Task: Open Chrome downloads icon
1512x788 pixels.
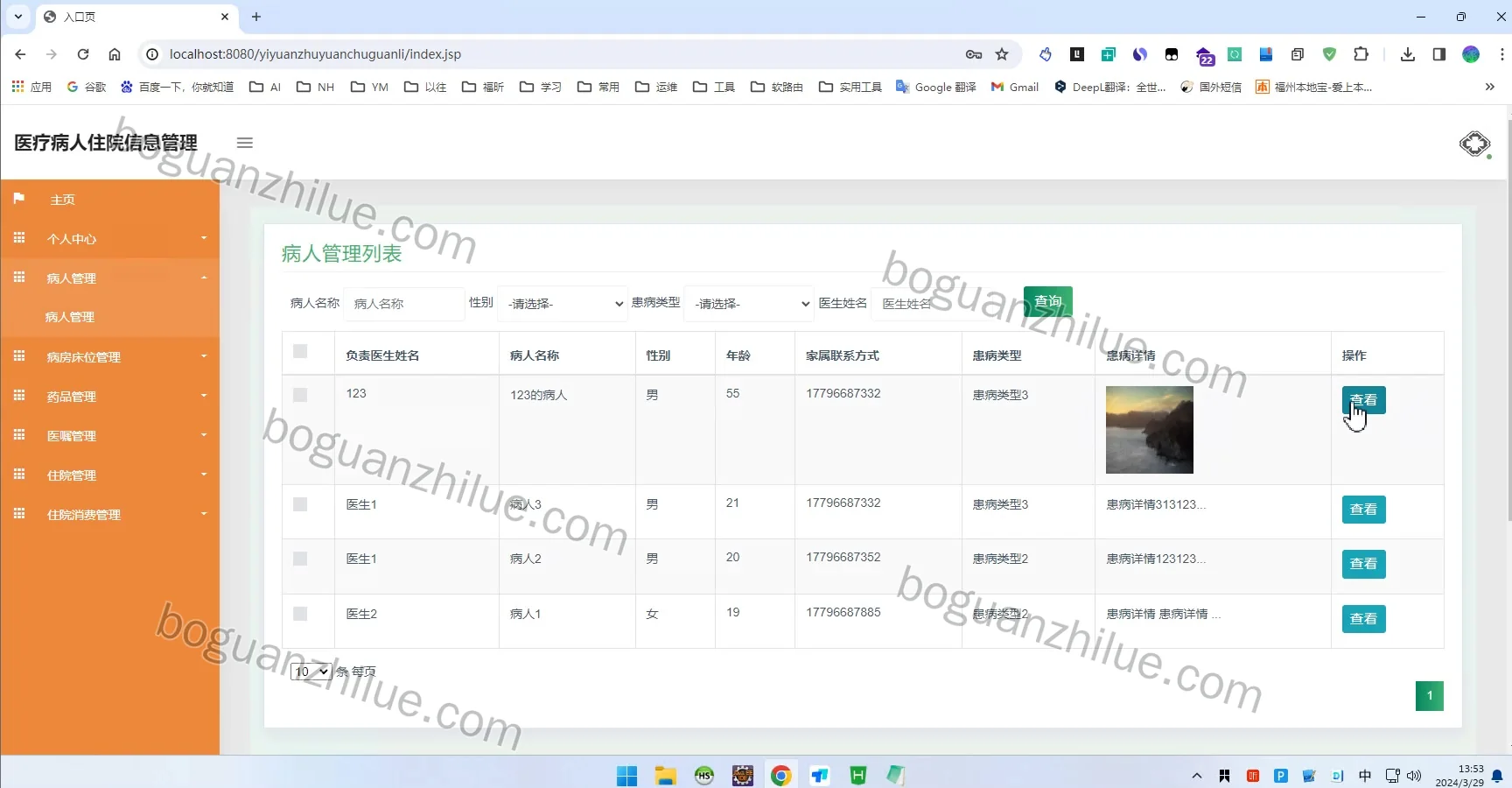Action: 1408,54
